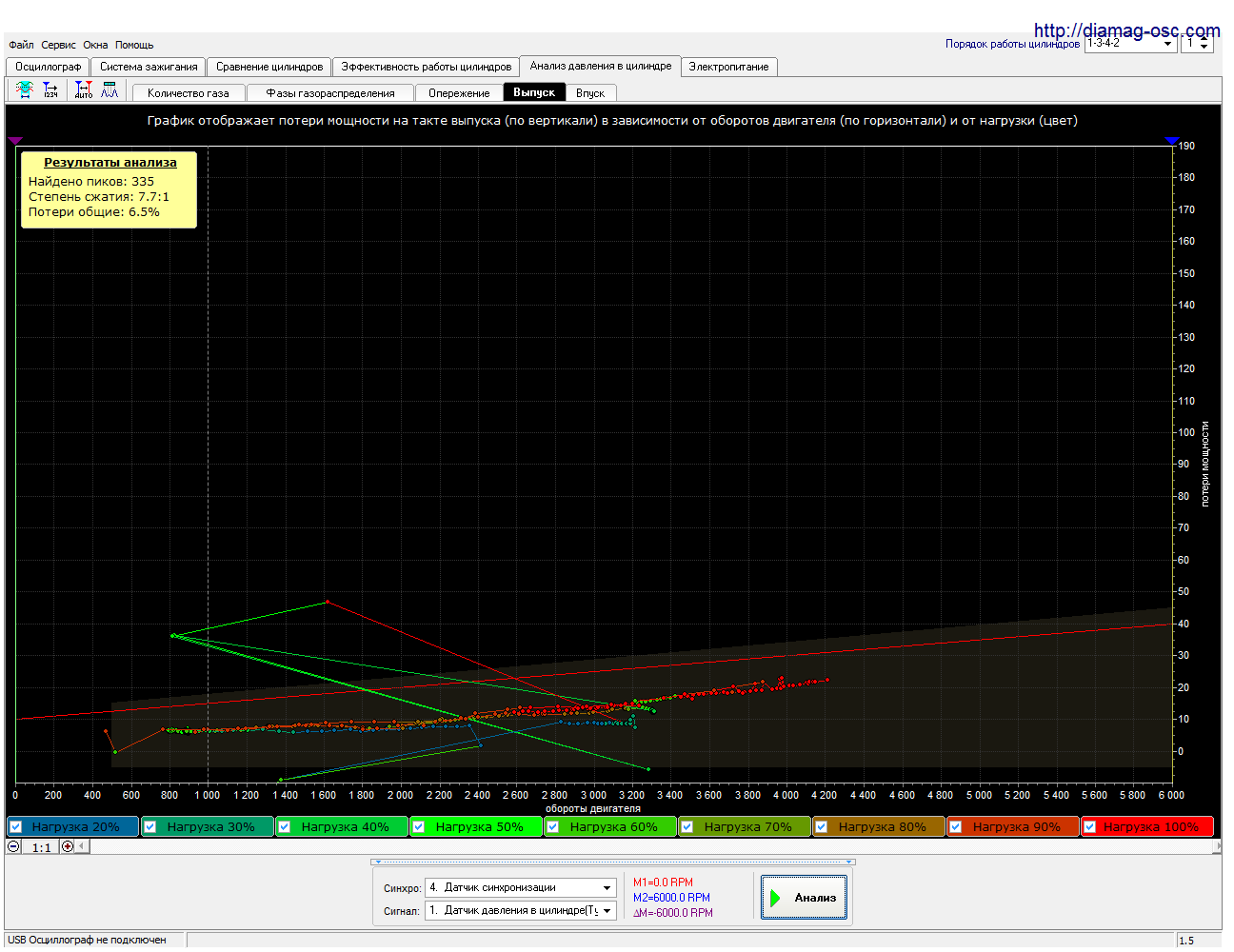
Task: Toggle the Нагрузка 70% checkbox
Action: pyautogui.click(x=687, y=826)
